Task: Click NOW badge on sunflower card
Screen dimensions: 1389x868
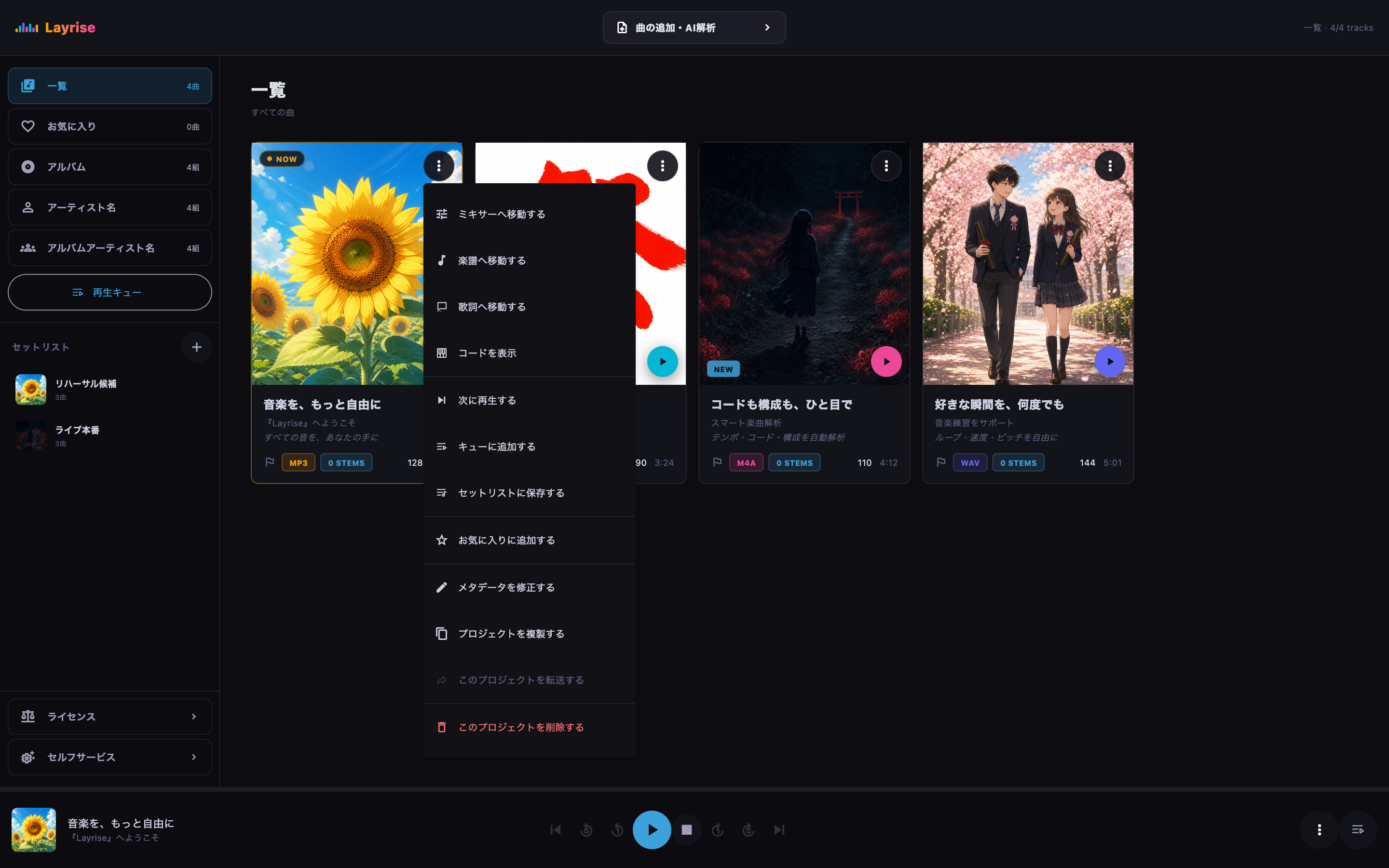Action: (282, 159)
